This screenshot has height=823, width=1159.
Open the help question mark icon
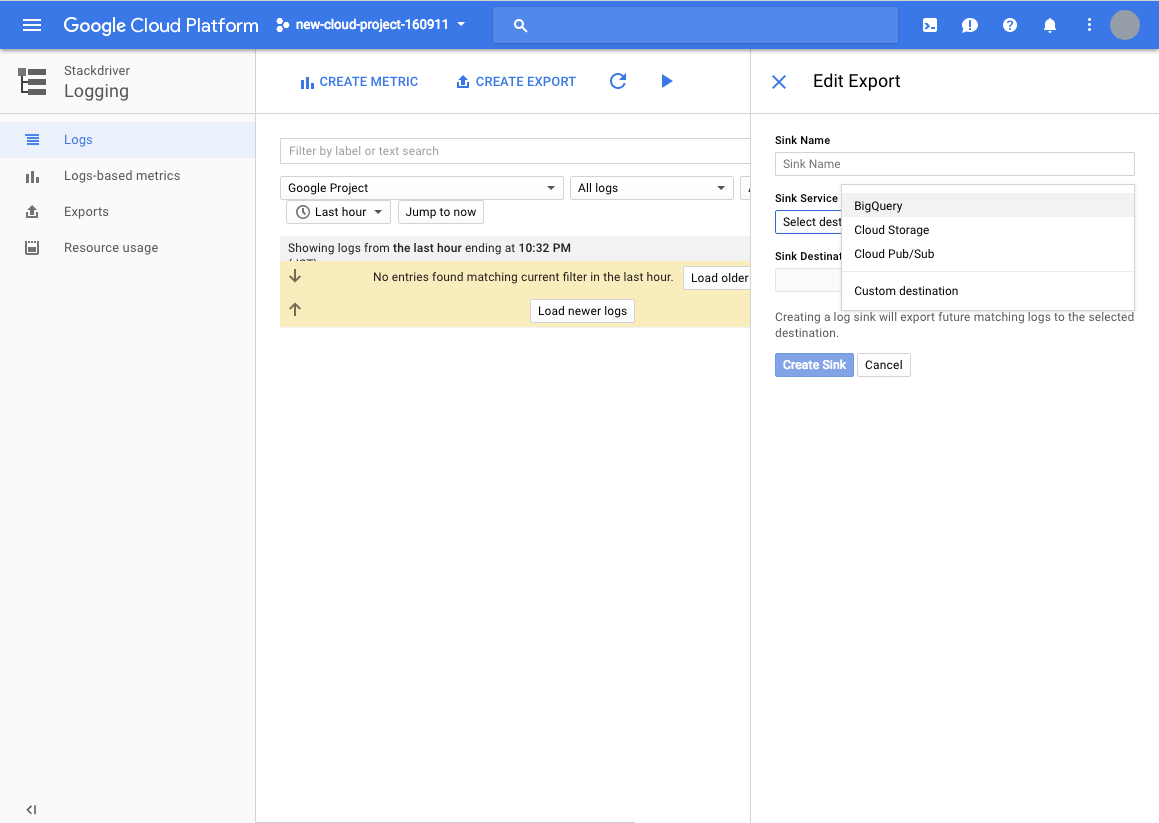1010,25
